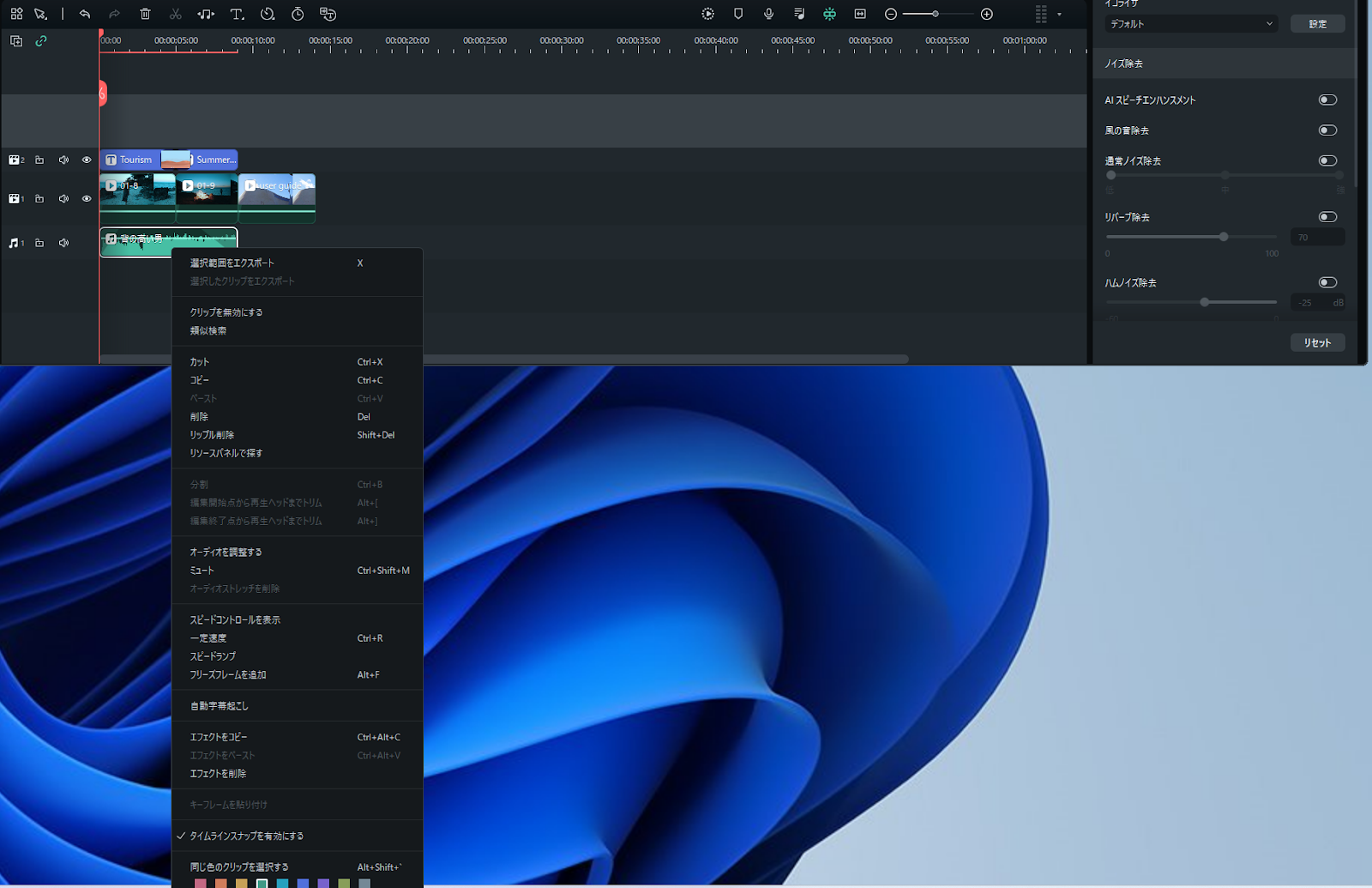The width and height of the screenshot is (1372, 888).
Task: Select the 01-8 video clip
Action: coord(138,199)
